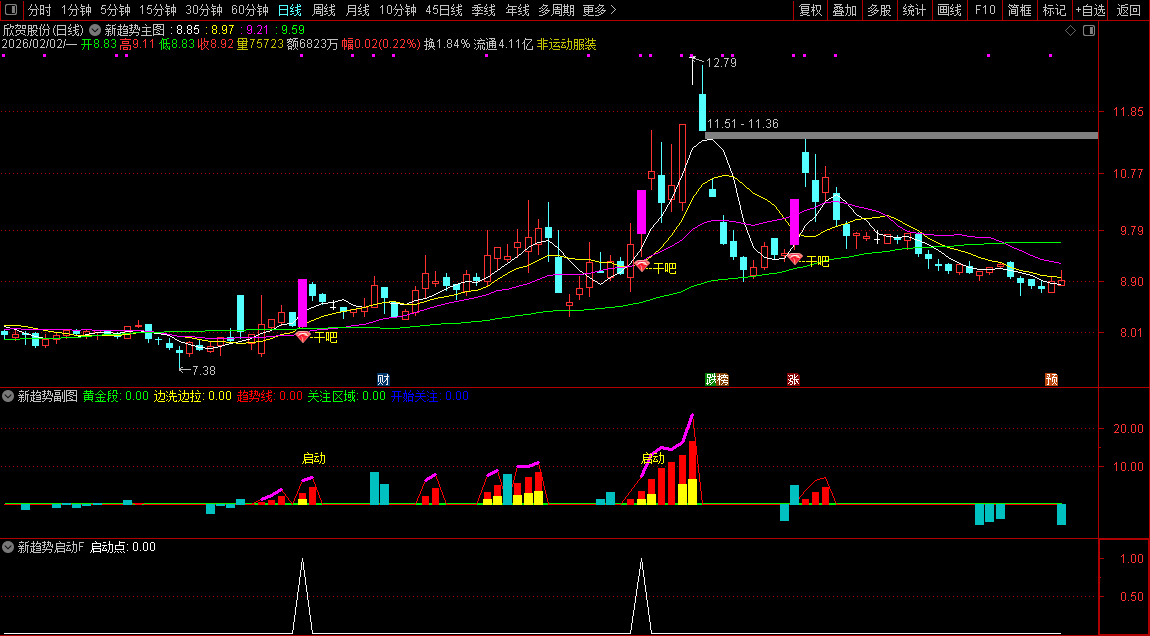Open the 多股 multi-stock view
Viewport: 1150px width, 636px height.
pos(879,10)
